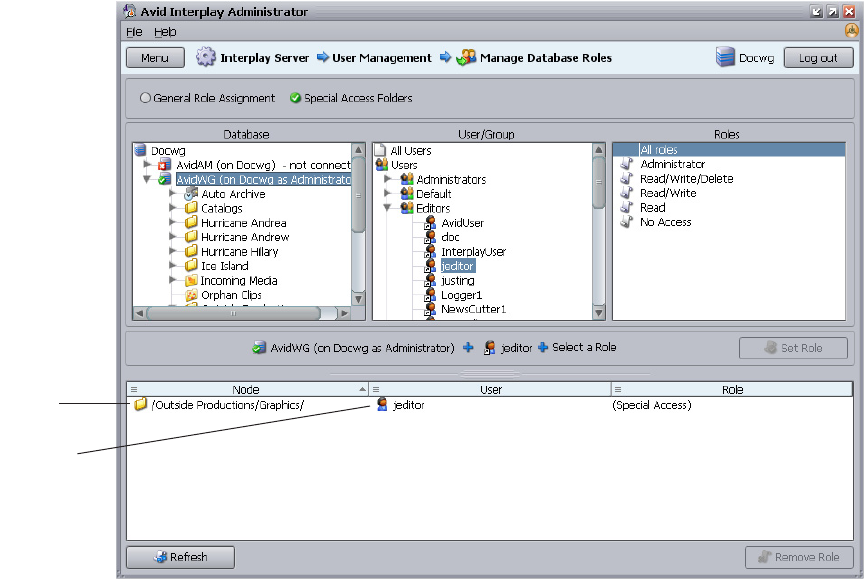Select General Role Assignment radio button

coord(145,98)
